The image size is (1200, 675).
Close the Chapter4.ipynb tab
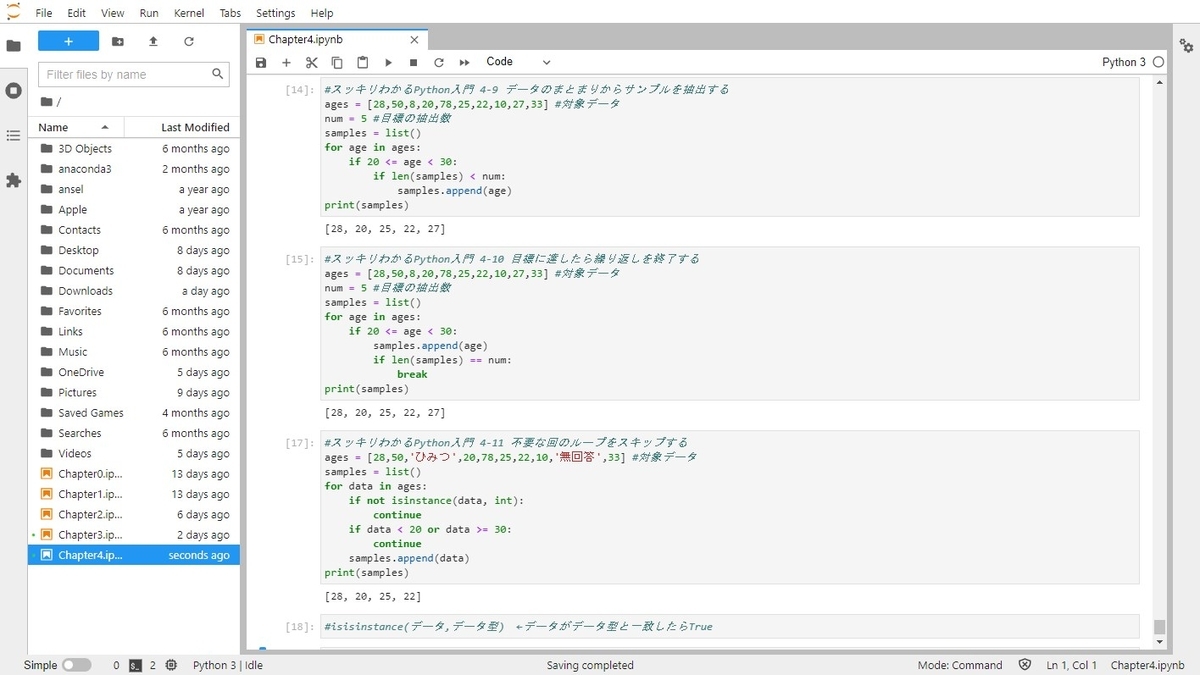[x=414, y=40]
